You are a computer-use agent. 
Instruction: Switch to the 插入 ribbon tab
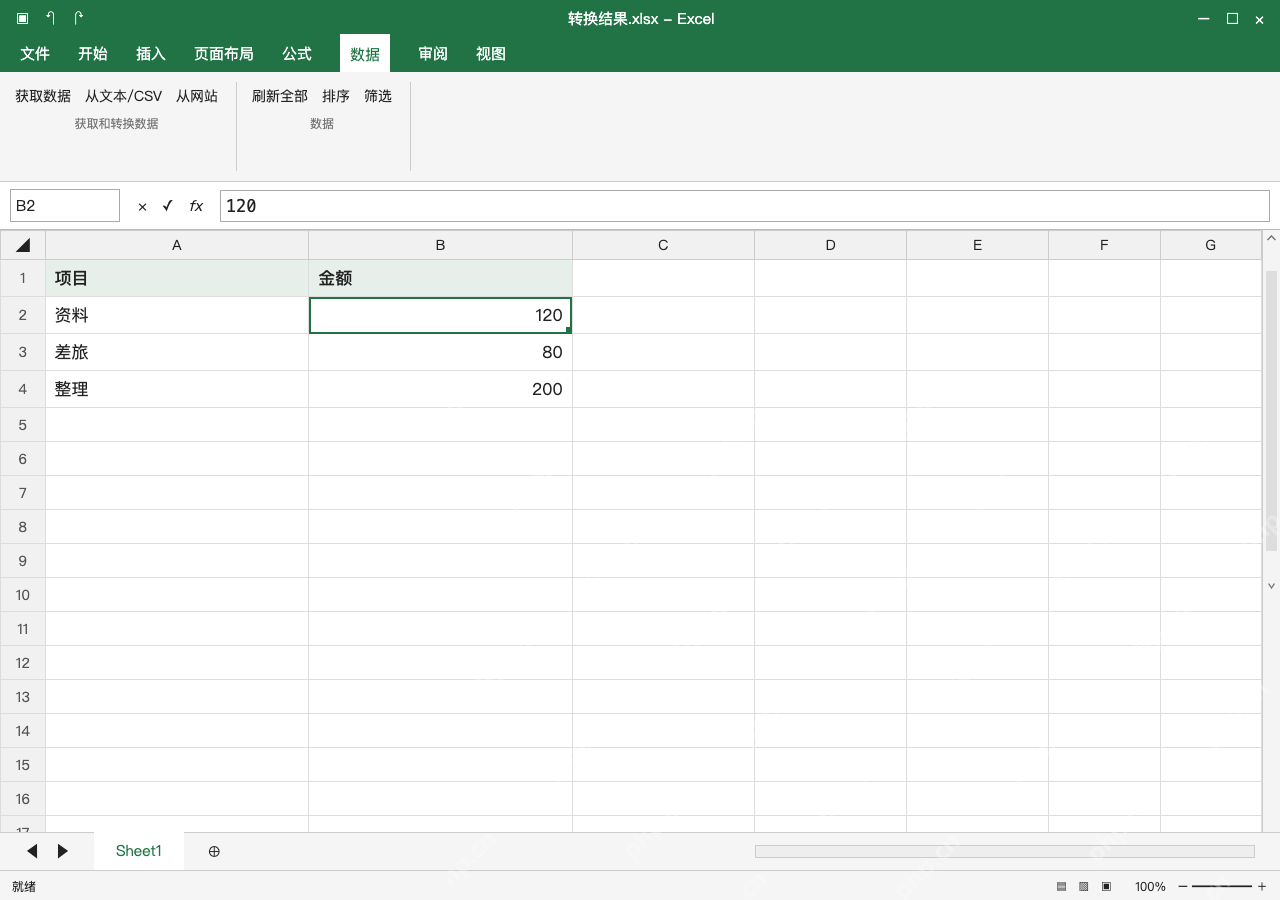click(x=151, y=54)
